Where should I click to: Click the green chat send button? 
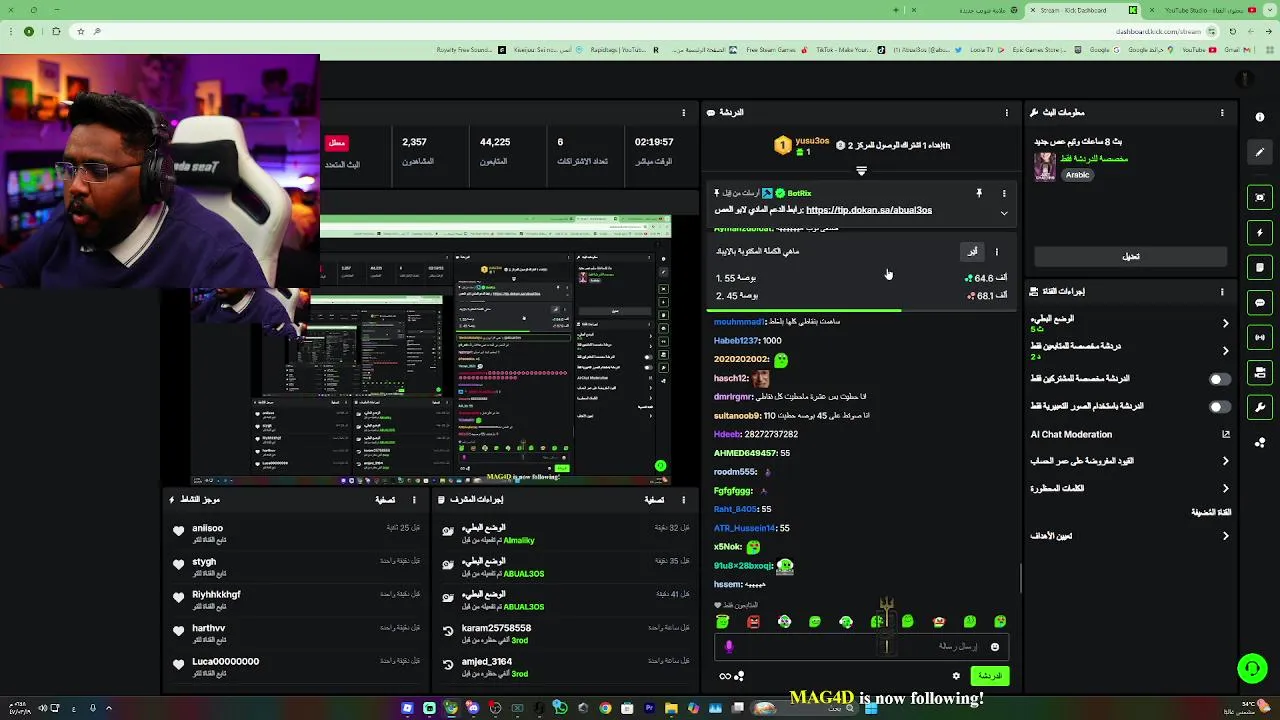click(990, 676)
